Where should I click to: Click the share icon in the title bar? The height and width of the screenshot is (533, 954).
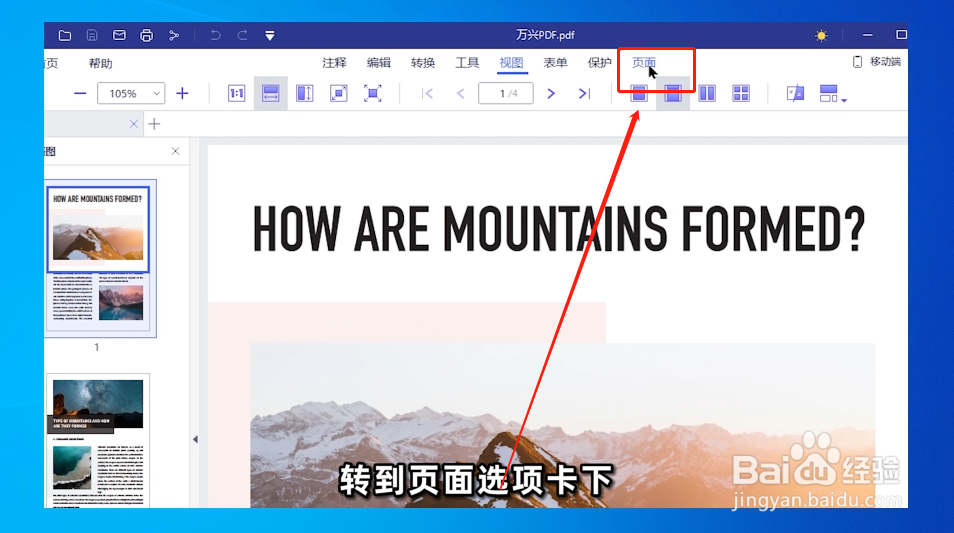(174, 35)
